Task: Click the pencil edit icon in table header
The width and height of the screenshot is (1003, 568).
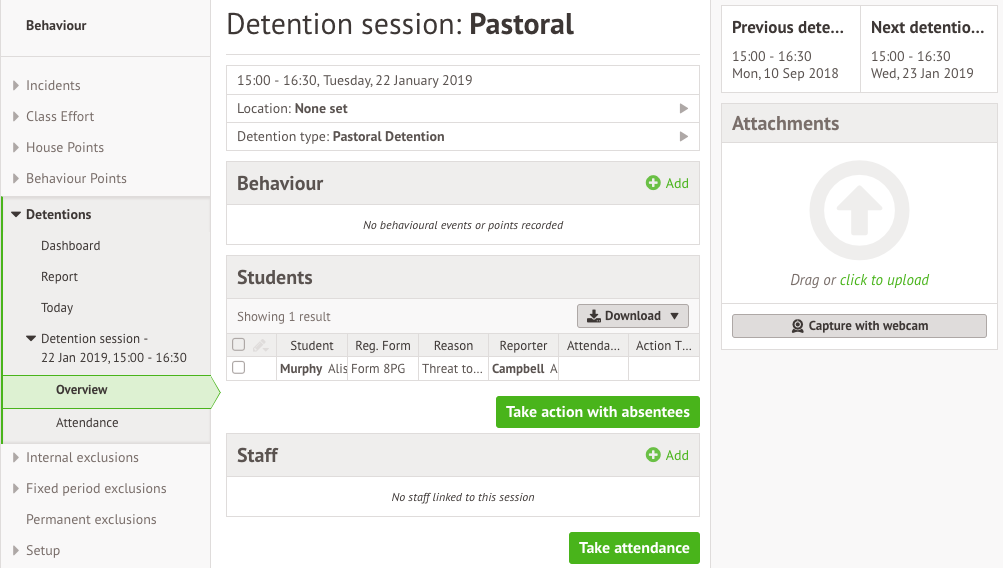Action: coord(260,345)
